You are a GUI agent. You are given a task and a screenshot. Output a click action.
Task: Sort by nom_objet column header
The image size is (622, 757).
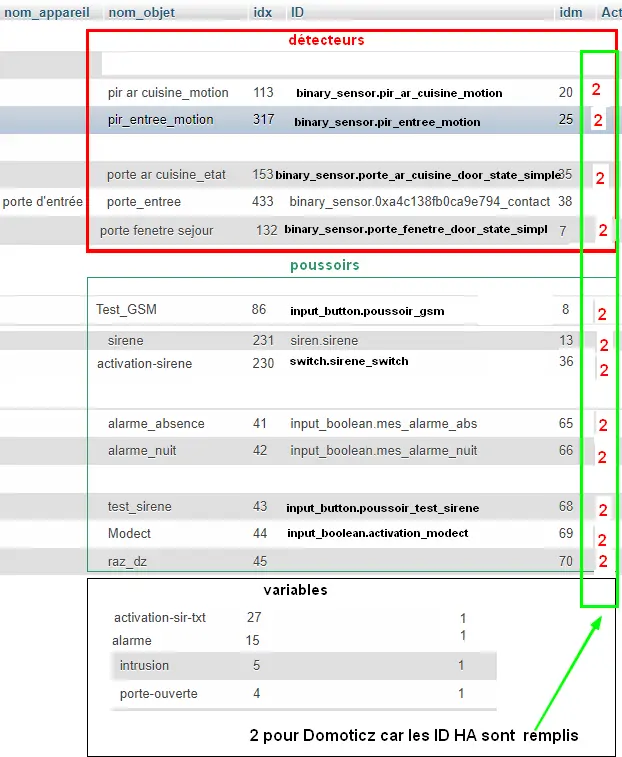(x=141, y=13)
